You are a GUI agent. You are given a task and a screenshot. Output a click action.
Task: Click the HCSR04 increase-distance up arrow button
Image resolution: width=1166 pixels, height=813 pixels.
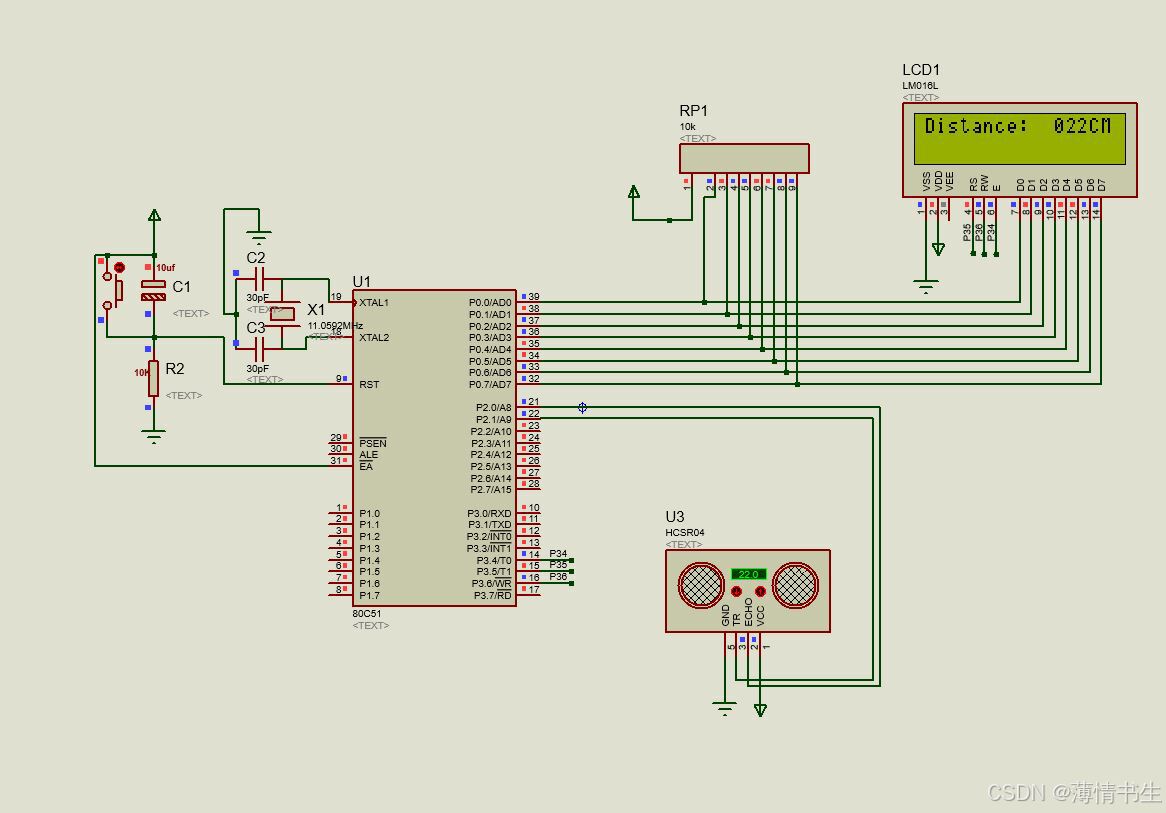pos(760,591)
